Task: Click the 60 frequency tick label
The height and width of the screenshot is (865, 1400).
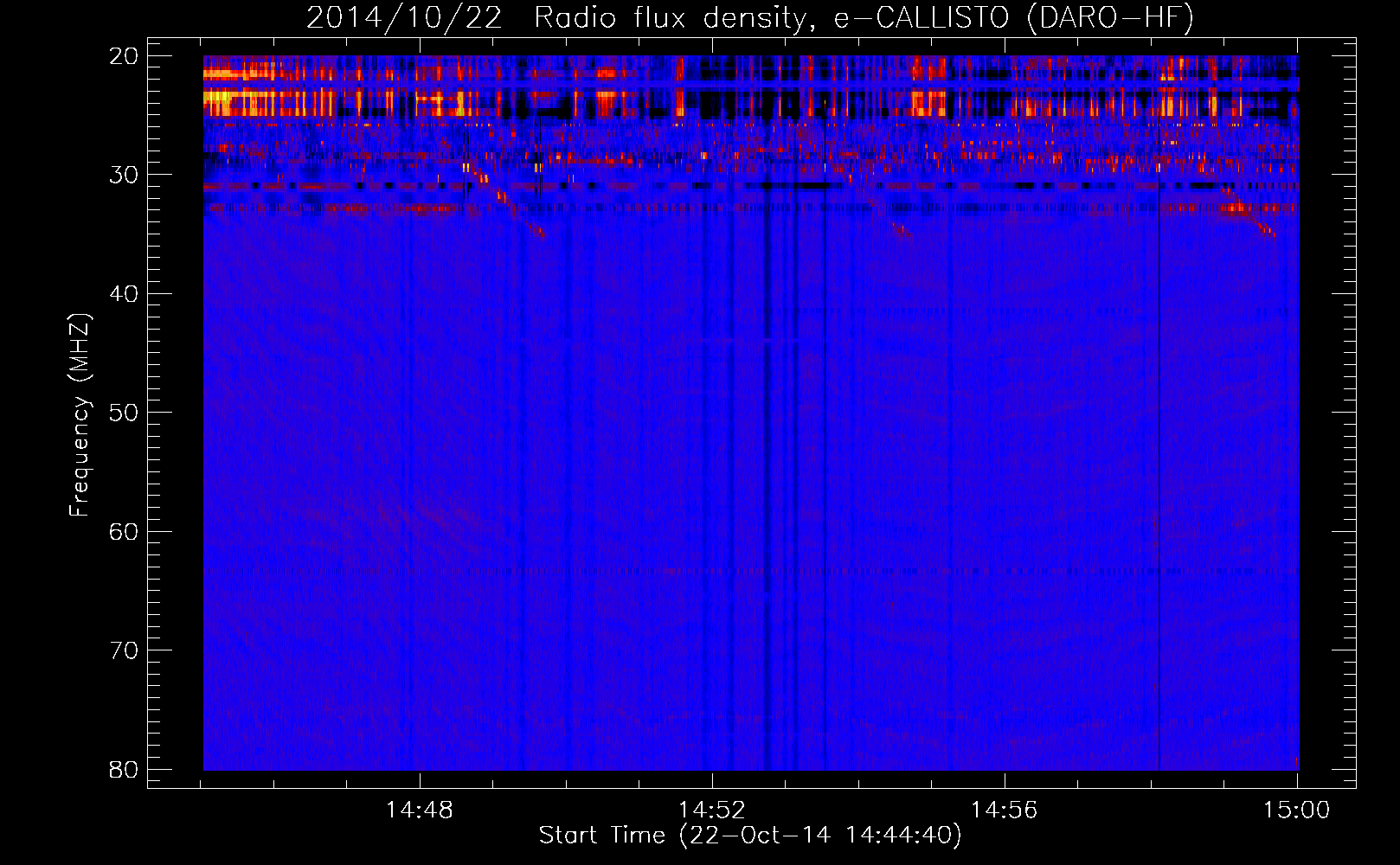Action: 124,531
